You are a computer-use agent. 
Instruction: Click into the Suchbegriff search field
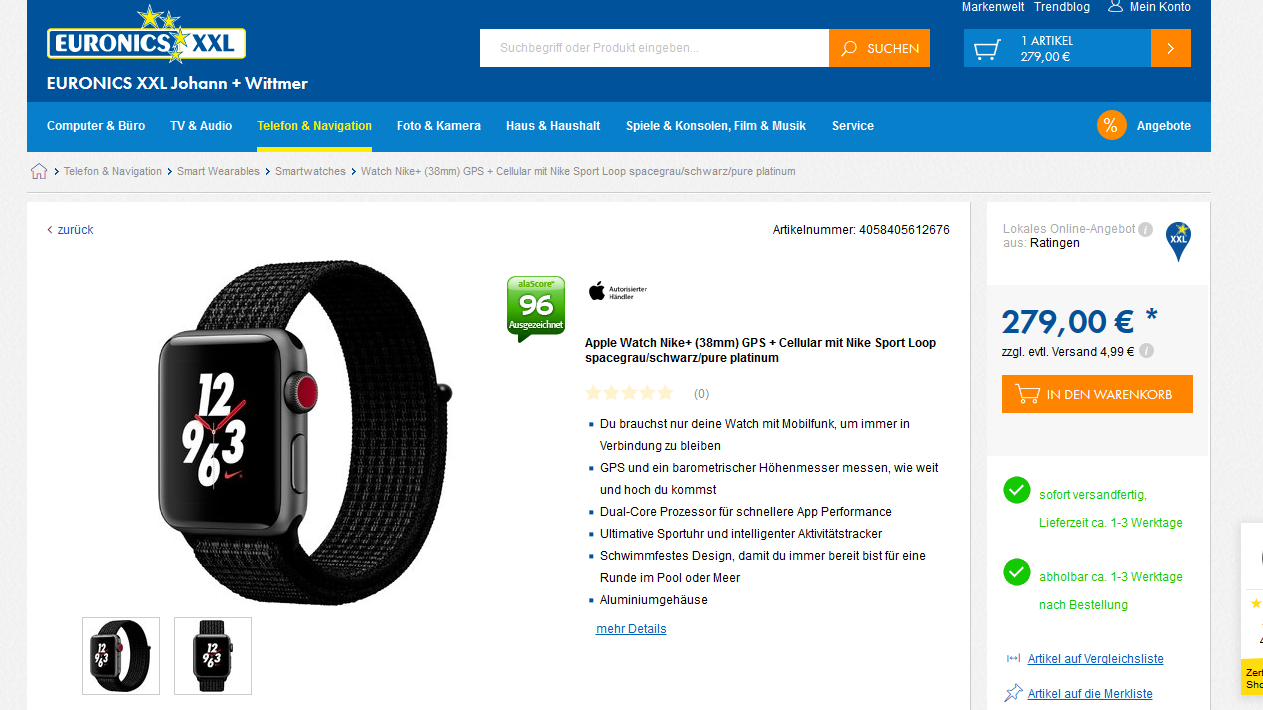(654, 48)
